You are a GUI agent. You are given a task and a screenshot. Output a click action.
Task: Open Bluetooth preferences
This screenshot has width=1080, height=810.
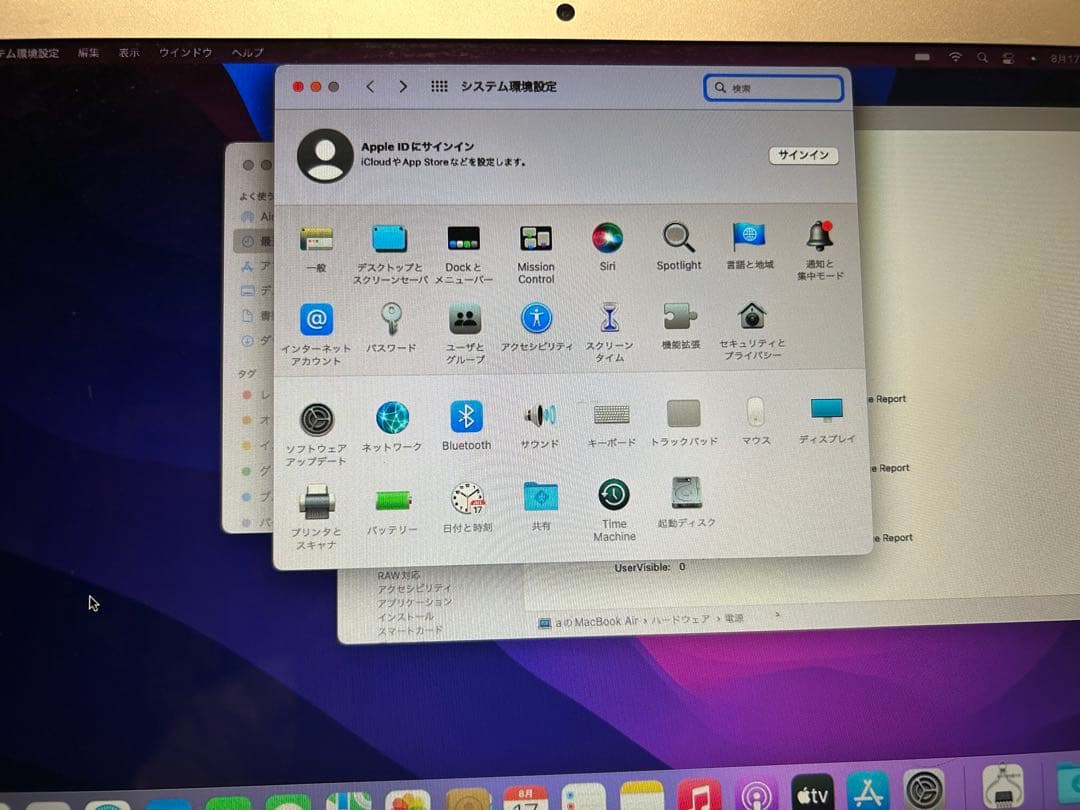tap(465, 417)
